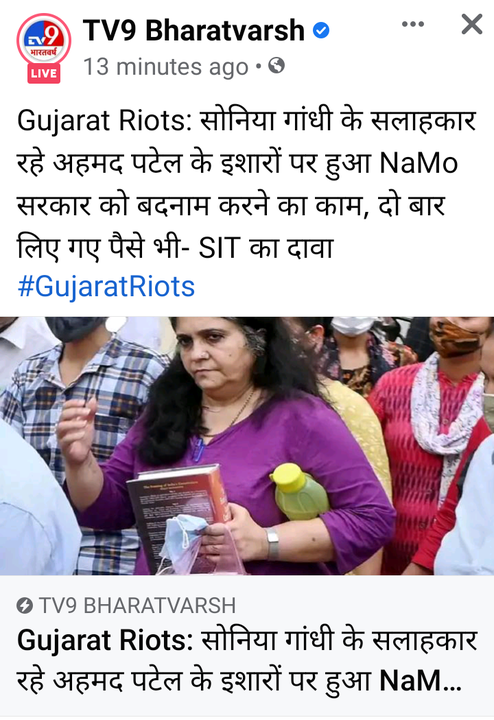Viewport: 494px width, 720px height.
Task: Click the 'Gujarat Riots:' caption opening
Action: [x=104, y=122]
